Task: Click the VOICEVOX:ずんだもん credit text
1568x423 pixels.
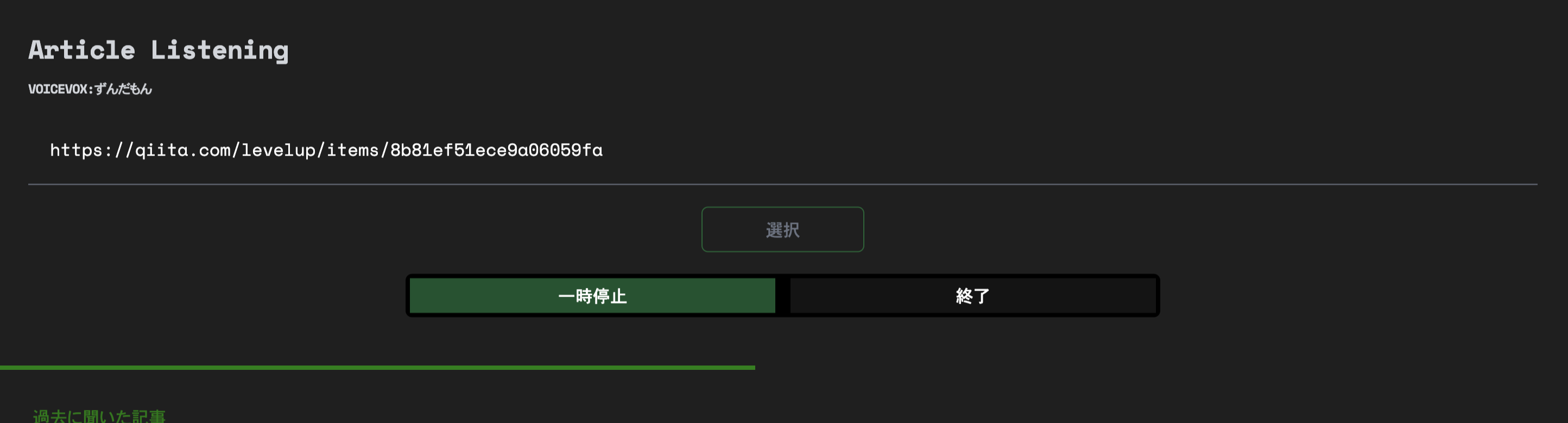Action: [x=90, y=88]
